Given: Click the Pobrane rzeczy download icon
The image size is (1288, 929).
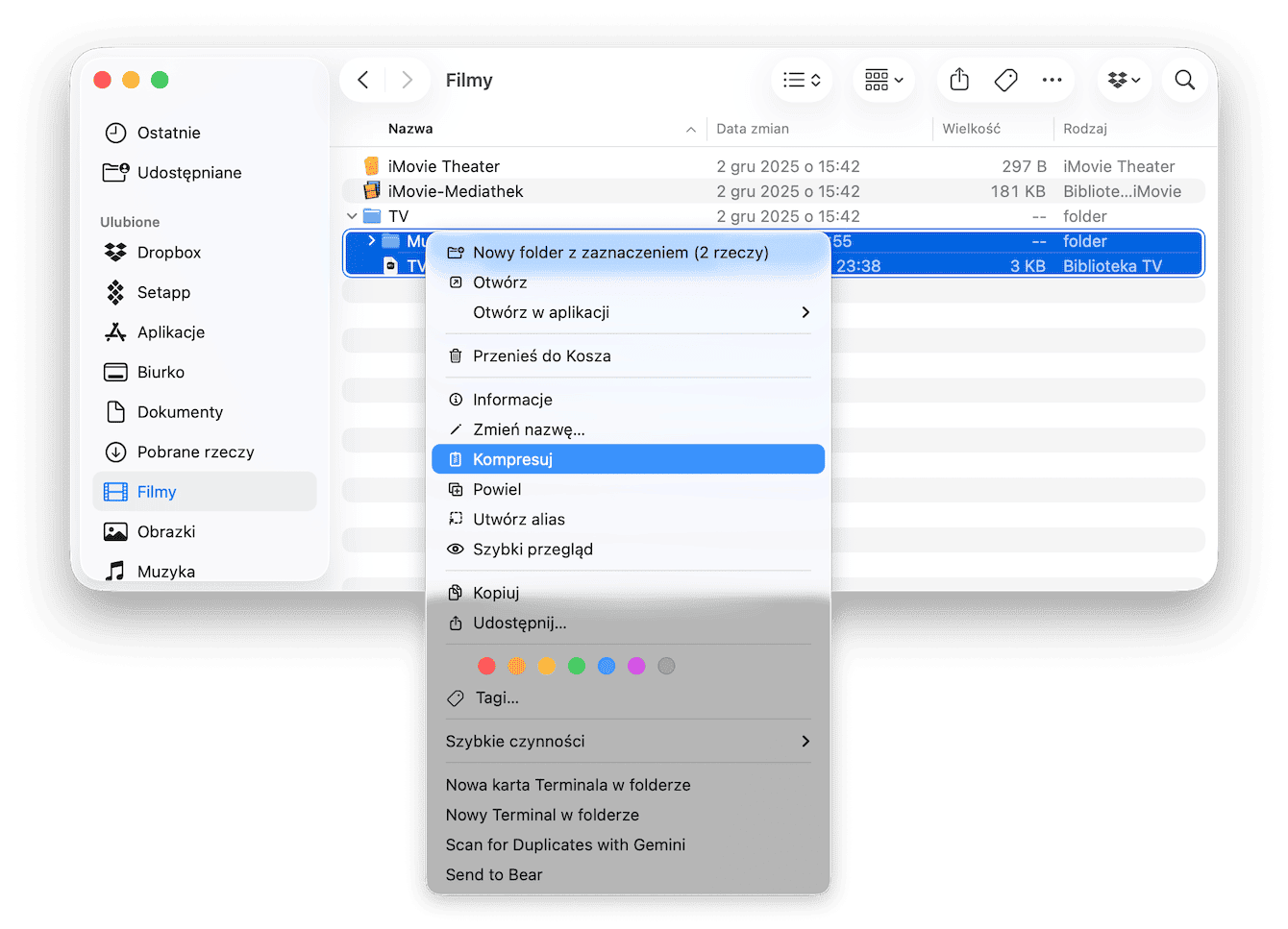Looking at the screenshot, I should [x=115, y=452].
